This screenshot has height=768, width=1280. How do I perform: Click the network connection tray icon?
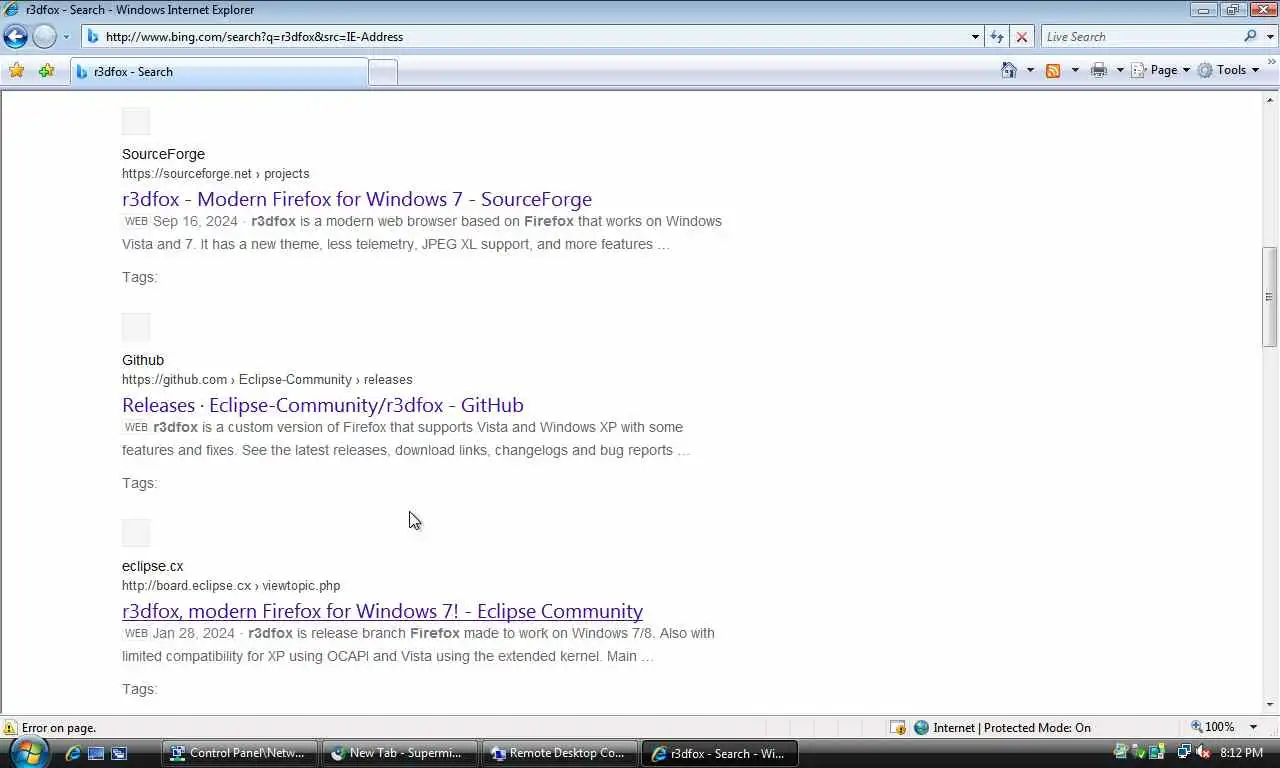[x=1184, y=752]
